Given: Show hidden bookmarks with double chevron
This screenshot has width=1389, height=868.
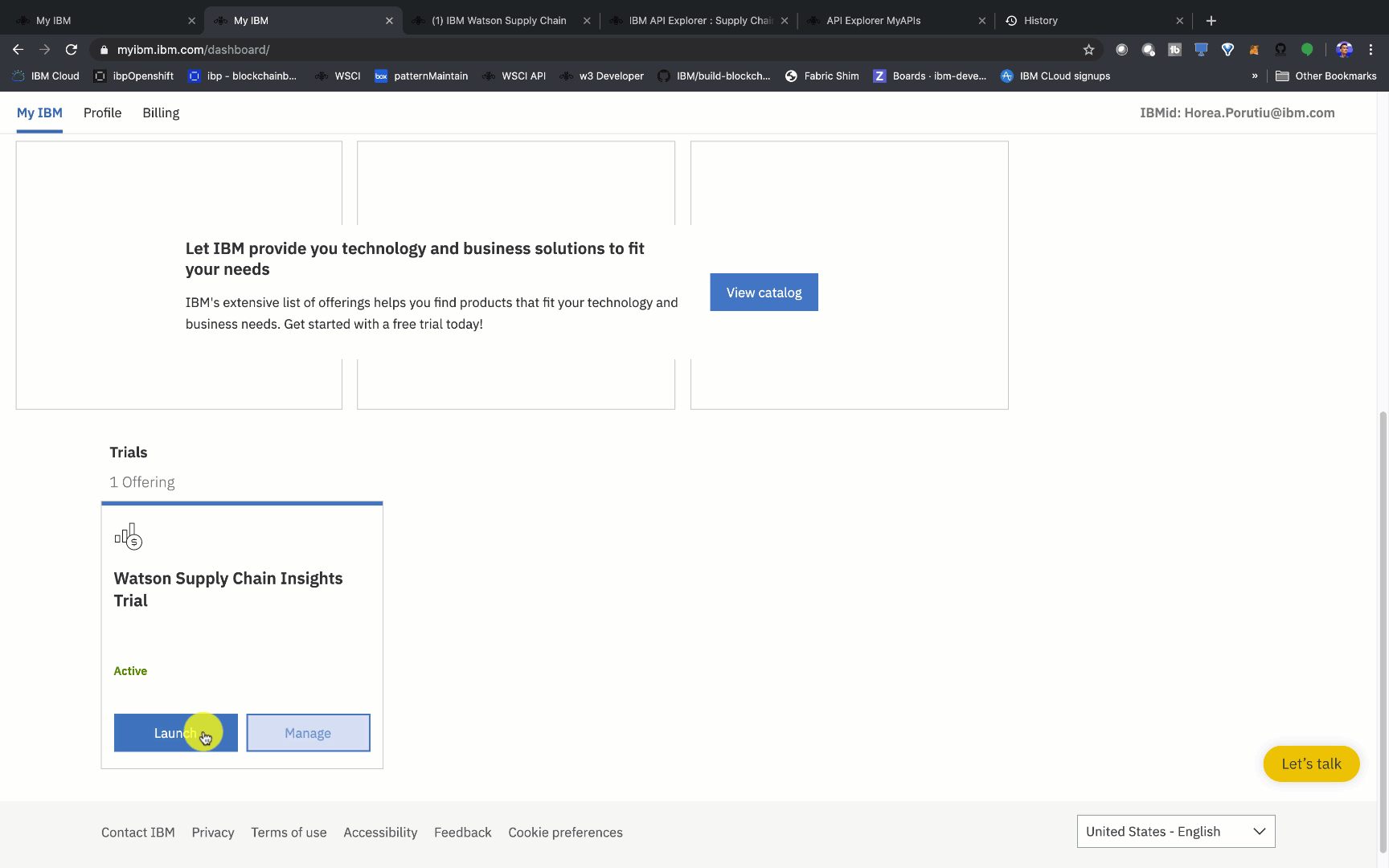Looking at the screenshot, I should click(1255, 76).
